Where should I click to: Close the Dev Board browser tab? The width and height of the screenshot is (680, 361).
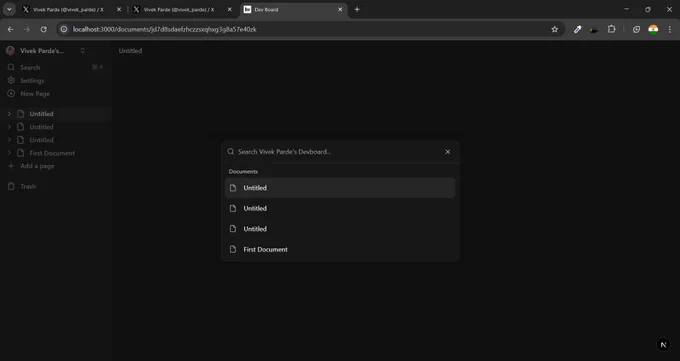[x=340, y=10]
